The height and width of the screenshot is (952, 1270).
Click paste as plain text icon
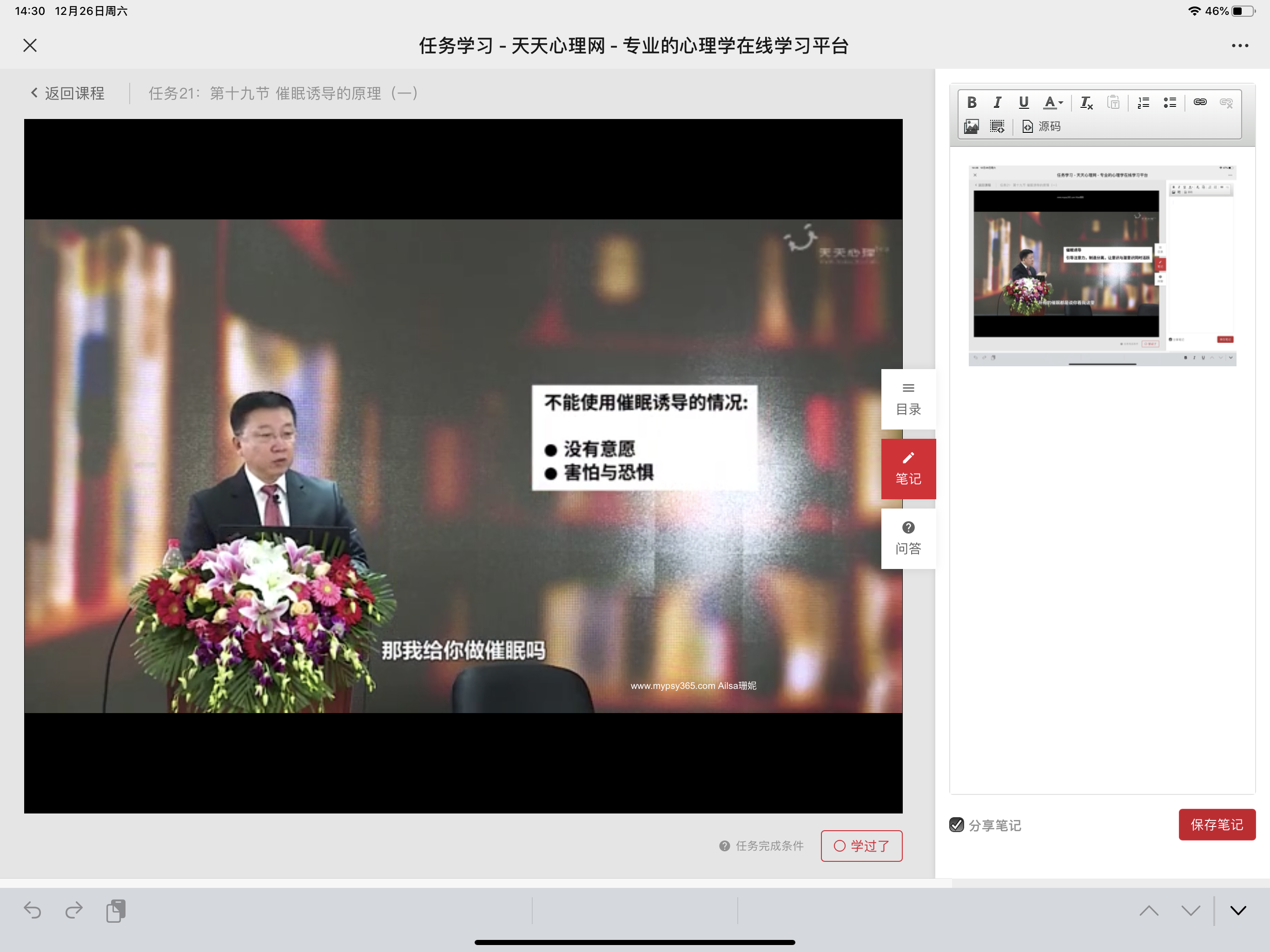1113,103
